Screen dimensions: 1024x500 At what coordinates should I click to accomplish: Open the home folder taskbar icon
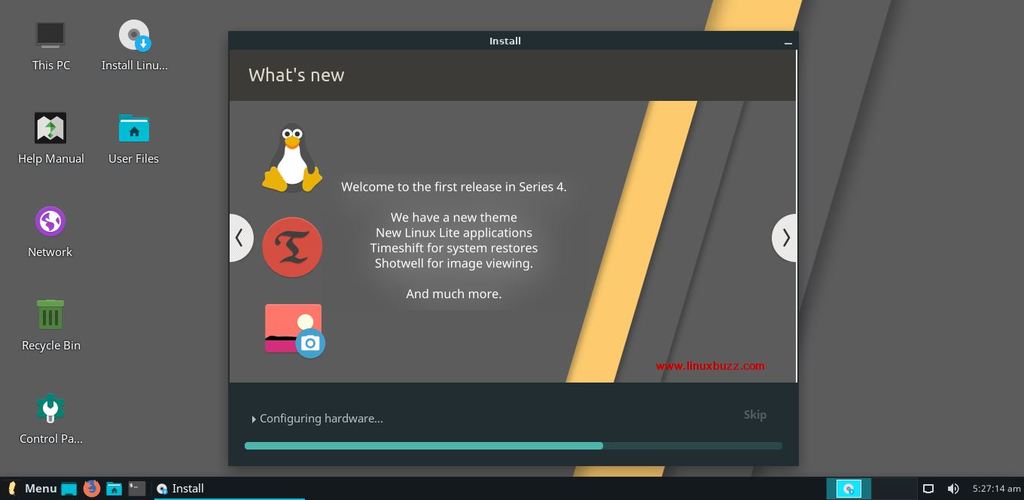114,488
